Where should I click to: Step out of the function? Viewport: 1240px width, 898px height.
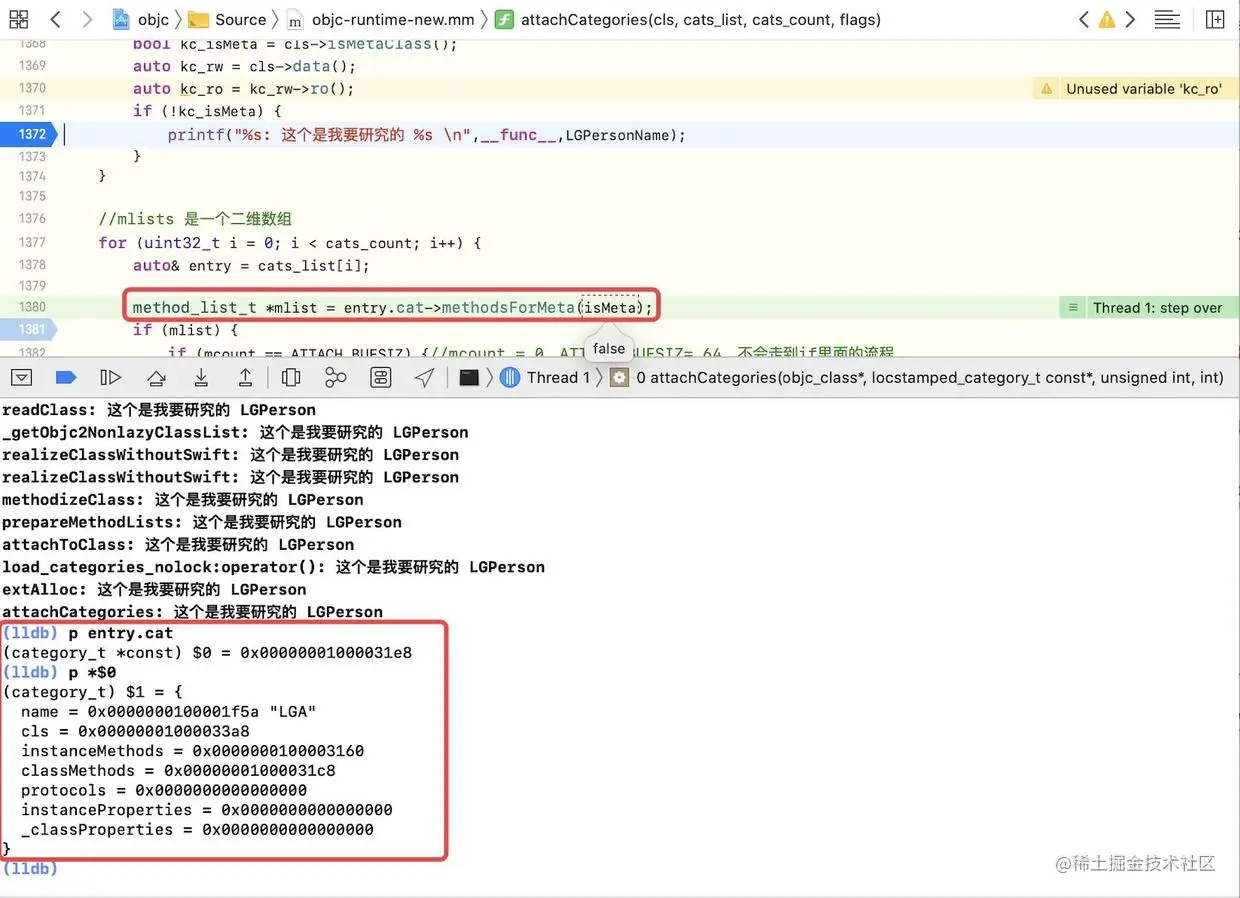pos(245,377)
